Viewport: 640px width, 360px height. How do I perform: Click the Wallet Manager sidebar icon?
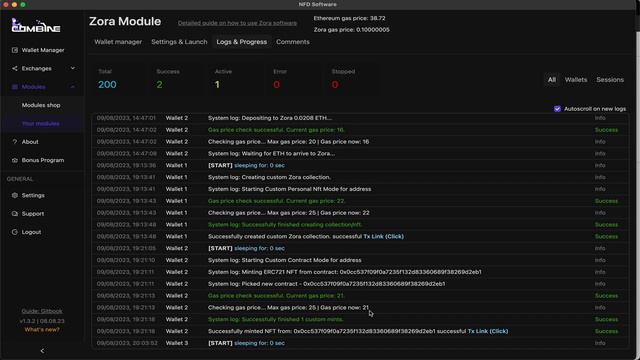coord(15,50)
